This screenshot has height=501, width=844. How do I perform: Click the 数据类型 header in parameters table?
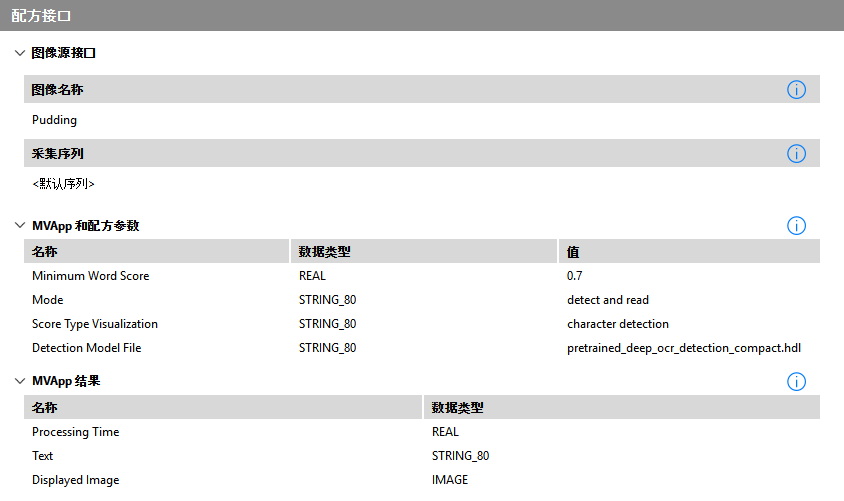[324, 252]
